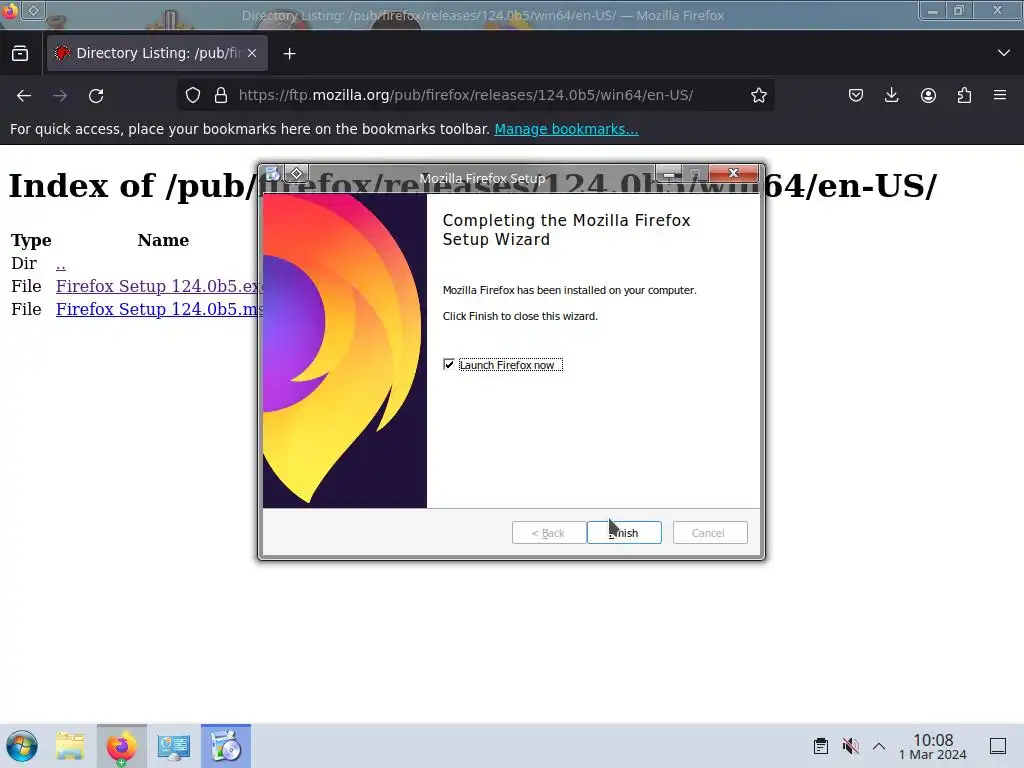Close the Directory Listing tab

252,54
